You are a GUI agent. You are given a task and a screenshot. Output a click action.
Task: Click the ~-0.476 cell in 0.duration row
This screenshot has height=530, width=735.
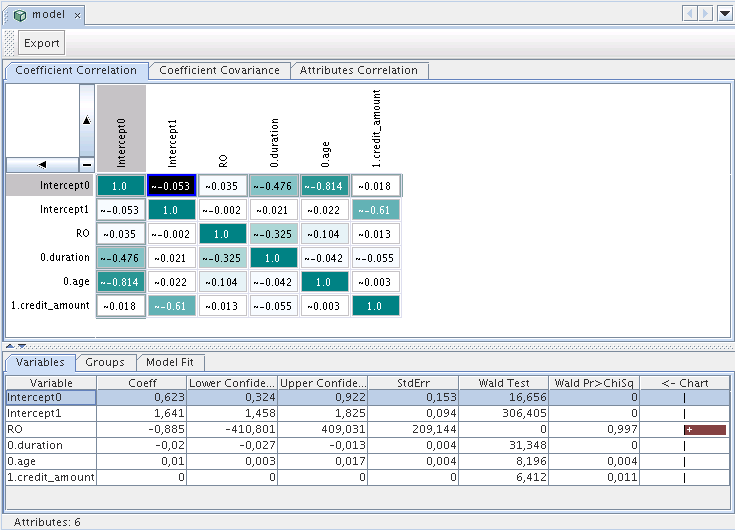click(x=120, y=258)
